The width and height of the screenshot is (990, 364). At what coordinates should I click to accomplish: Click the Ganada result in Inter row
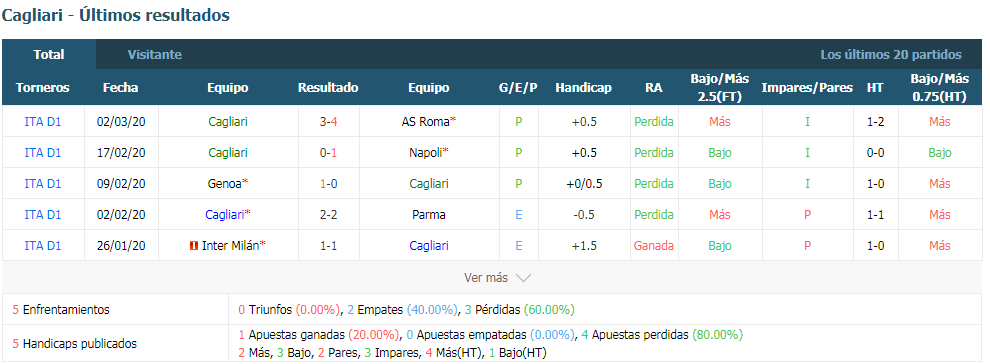point(654,246)
